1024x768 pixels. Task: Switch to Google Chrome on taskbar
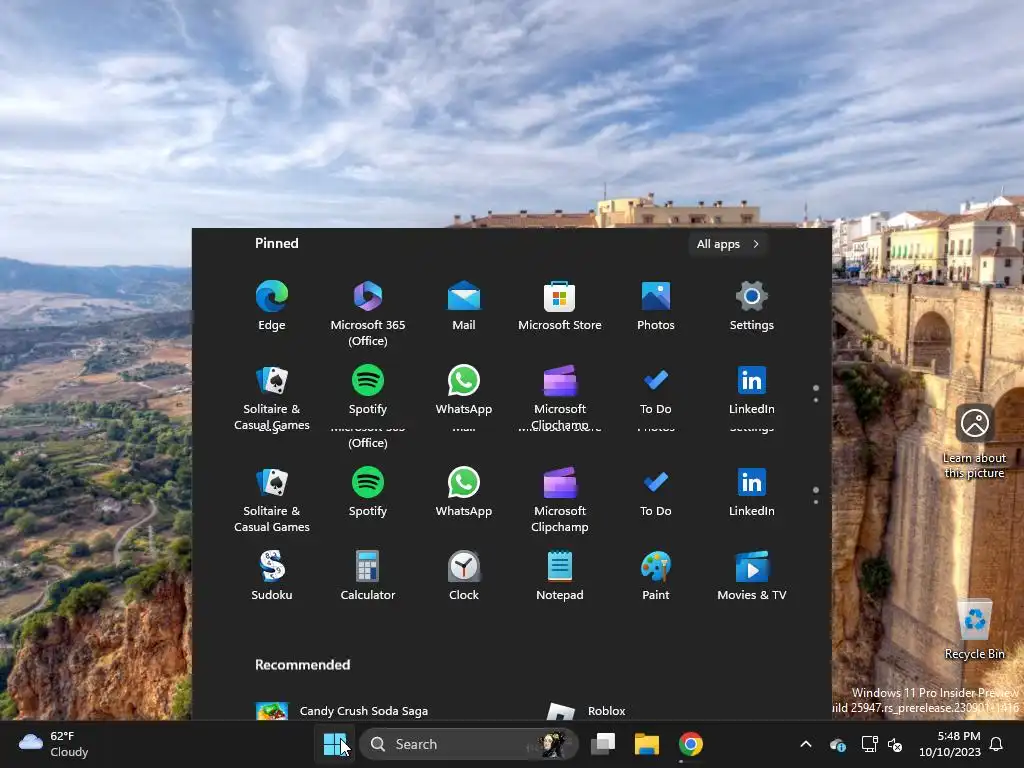point(691,744)
